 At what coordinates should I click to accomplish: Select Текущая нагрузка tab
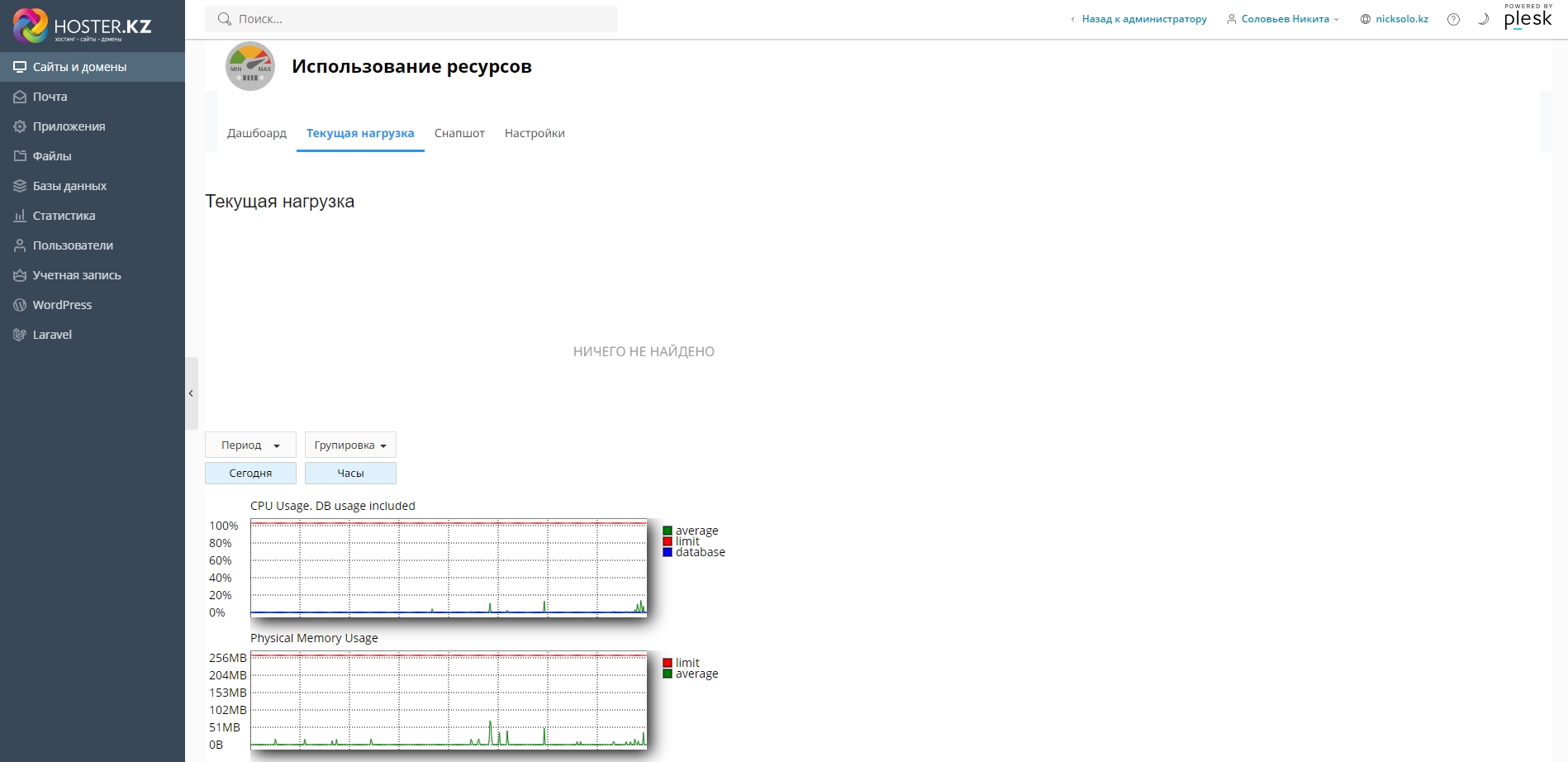(360, 133)
